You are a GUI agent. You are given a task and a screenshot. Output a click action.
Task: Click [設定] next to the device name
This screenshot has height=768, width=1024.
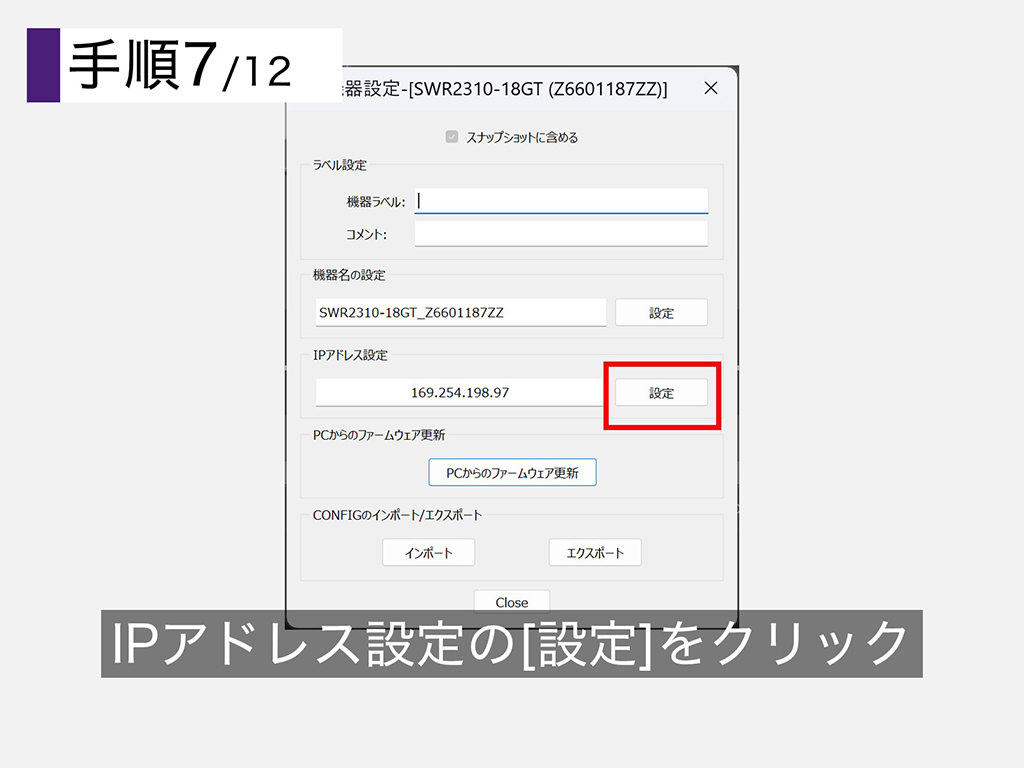661,312
